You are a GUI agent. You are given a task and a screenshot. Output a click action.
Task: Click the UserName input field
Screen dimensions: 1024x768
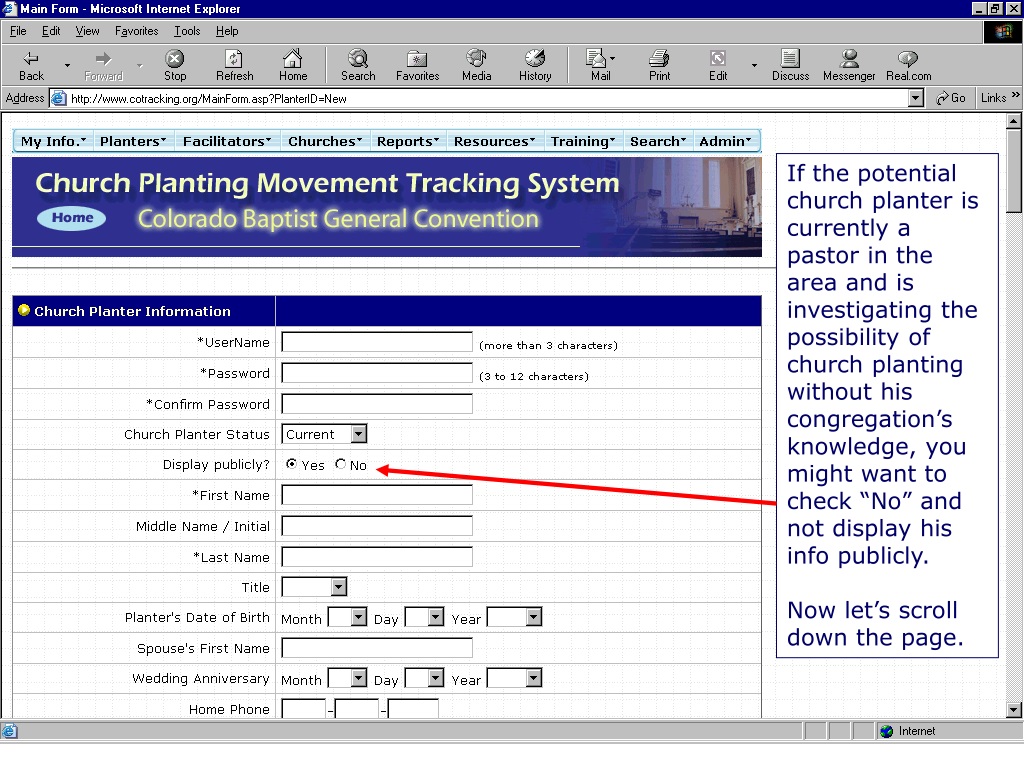tap(377, 342)
